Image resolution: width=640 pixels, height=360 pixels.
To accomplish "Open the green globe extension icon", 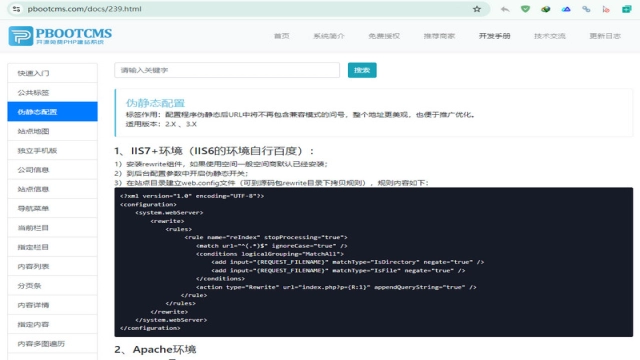I will point(546,9).
